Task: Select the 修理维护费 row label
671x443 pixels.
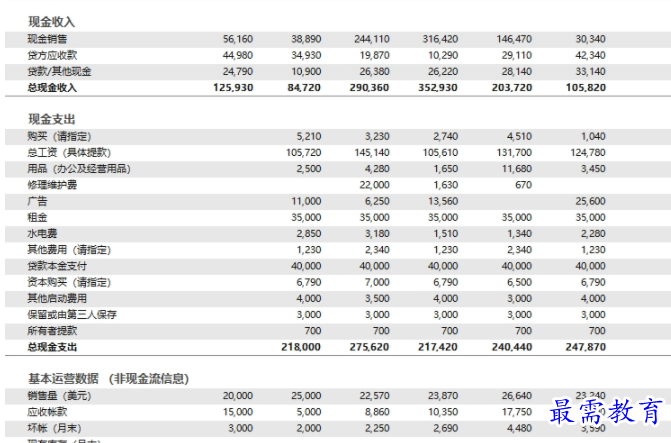Action: [x=52, y=185]
